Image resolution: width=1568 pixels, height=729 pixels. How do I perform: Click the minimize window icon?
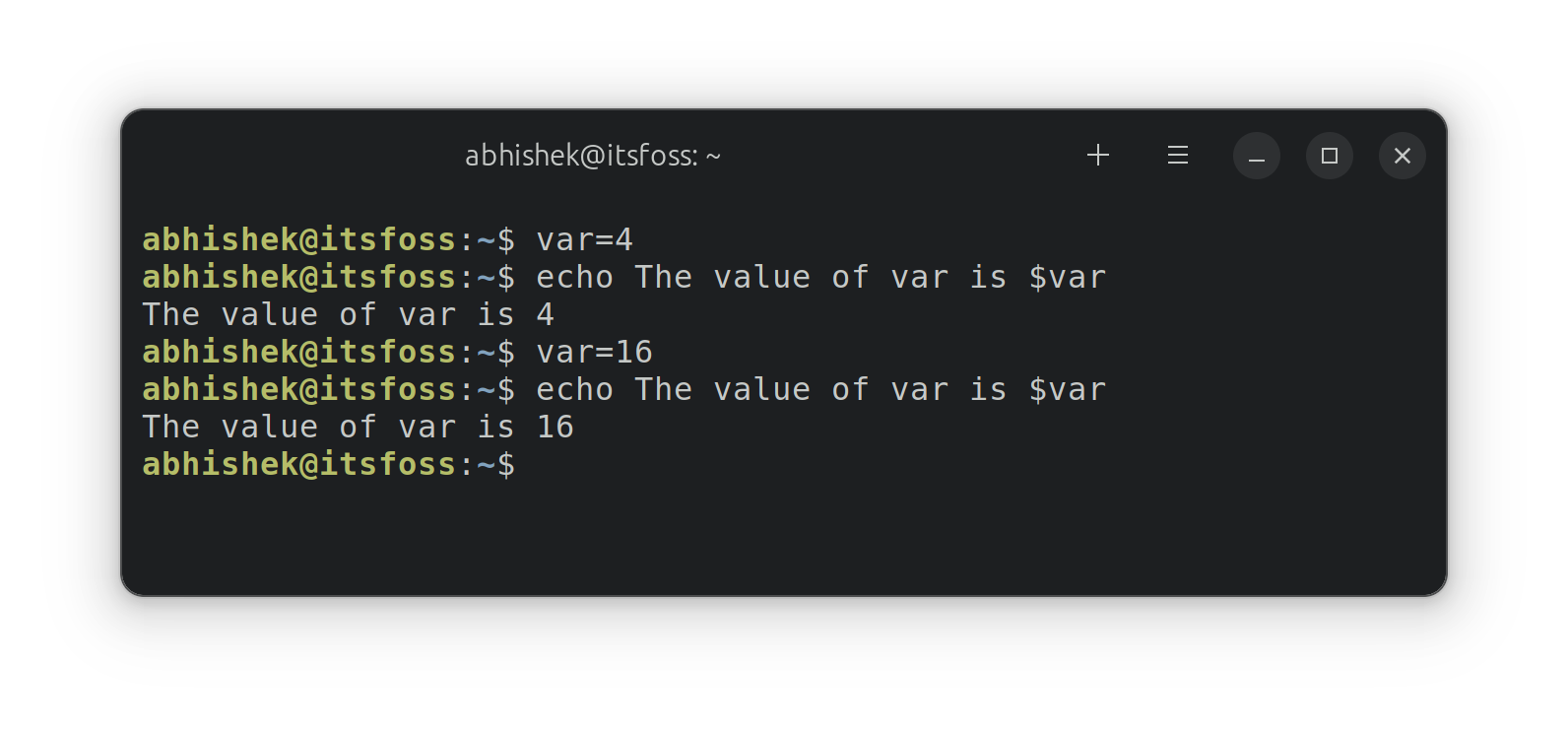pos(1256,155)
